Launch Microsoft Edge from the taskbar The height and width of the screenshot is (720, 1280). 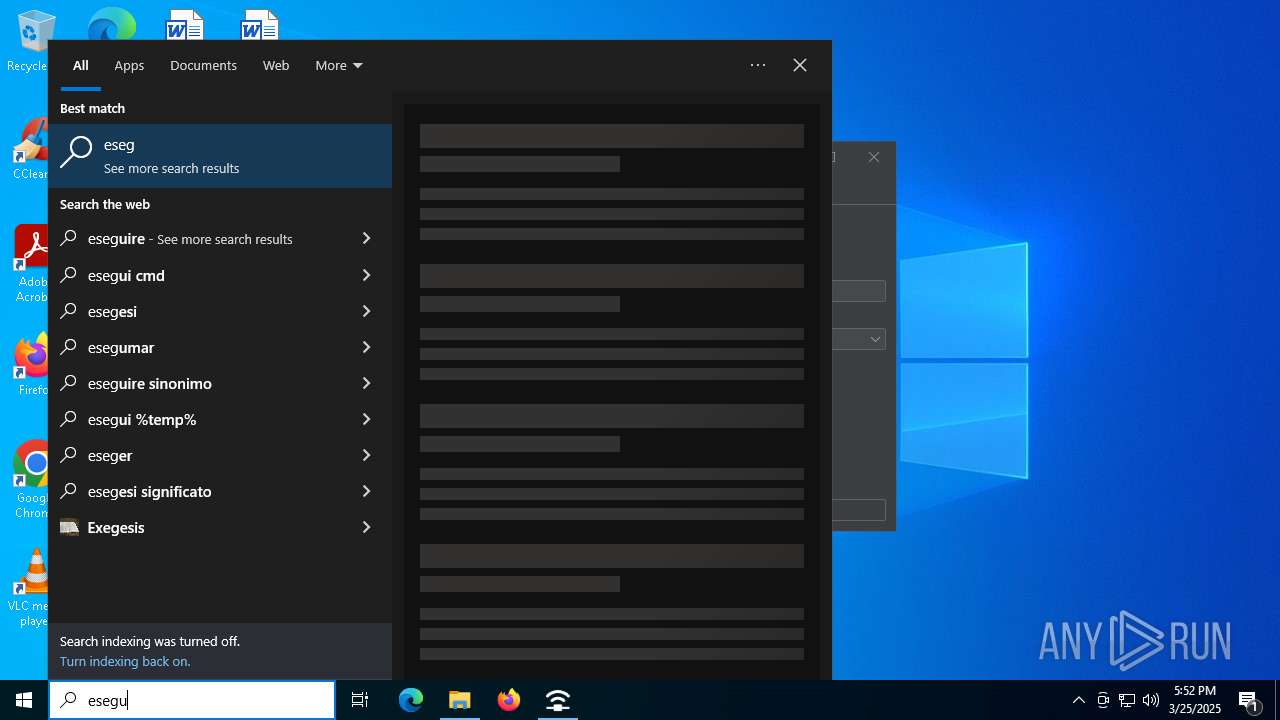(x=411, y=700)
